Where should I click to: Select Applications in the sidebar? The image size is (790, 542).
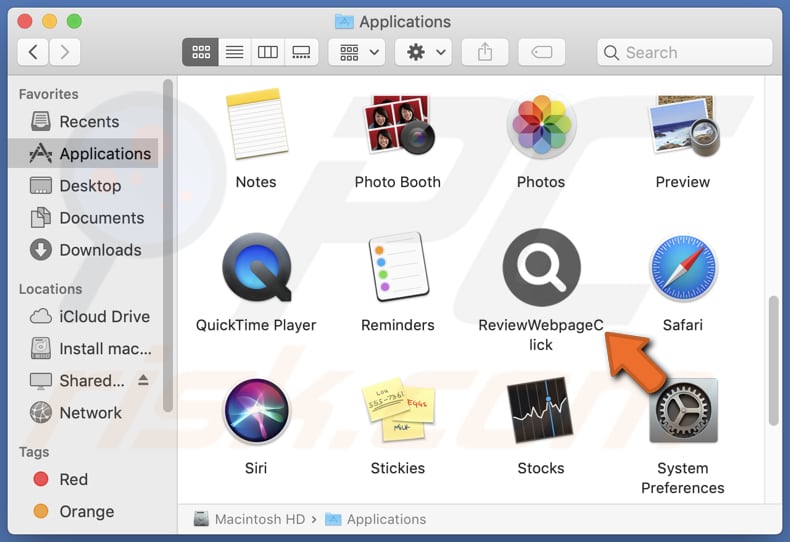83,153
